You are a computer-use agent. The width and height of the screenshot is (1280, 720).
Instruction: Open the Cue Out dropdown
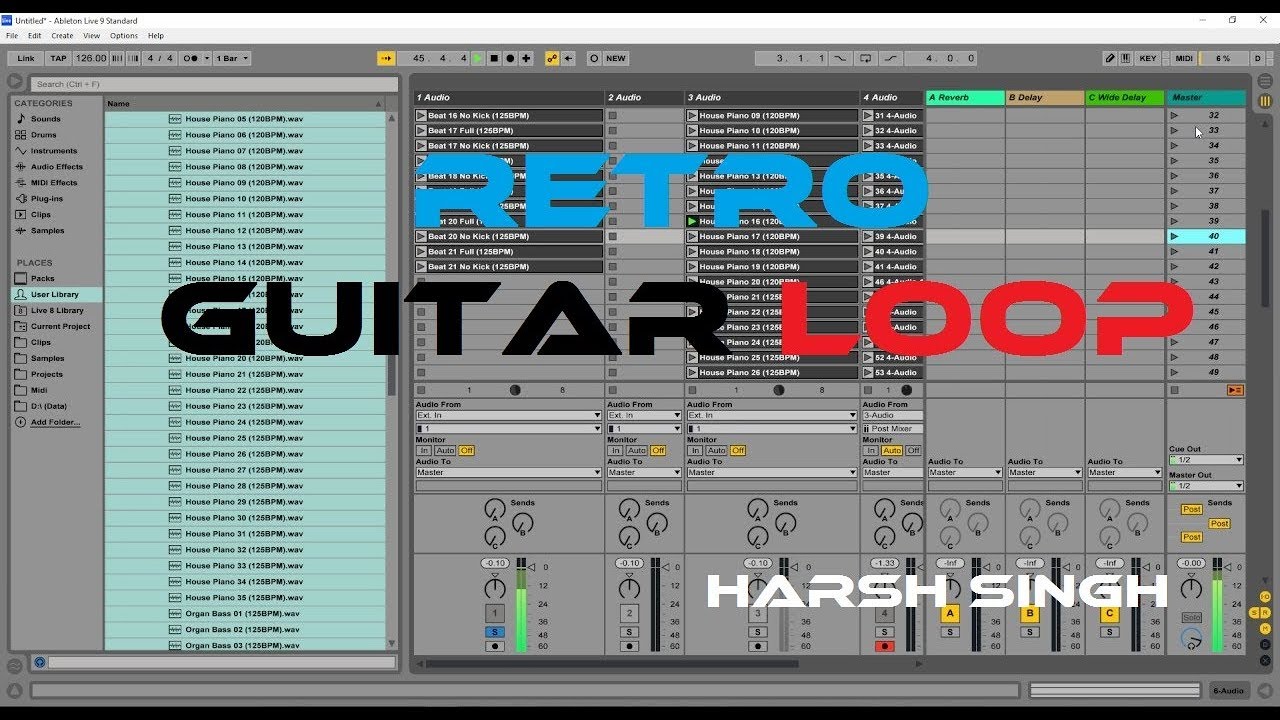click(x=1206, y=460)
